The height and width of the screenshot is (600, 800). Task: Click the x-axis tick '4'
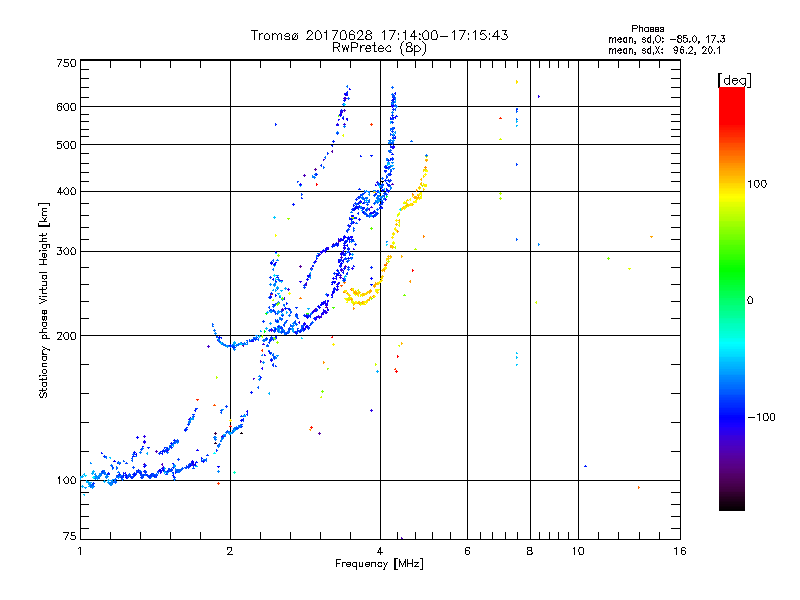click(x=380, y=551)
